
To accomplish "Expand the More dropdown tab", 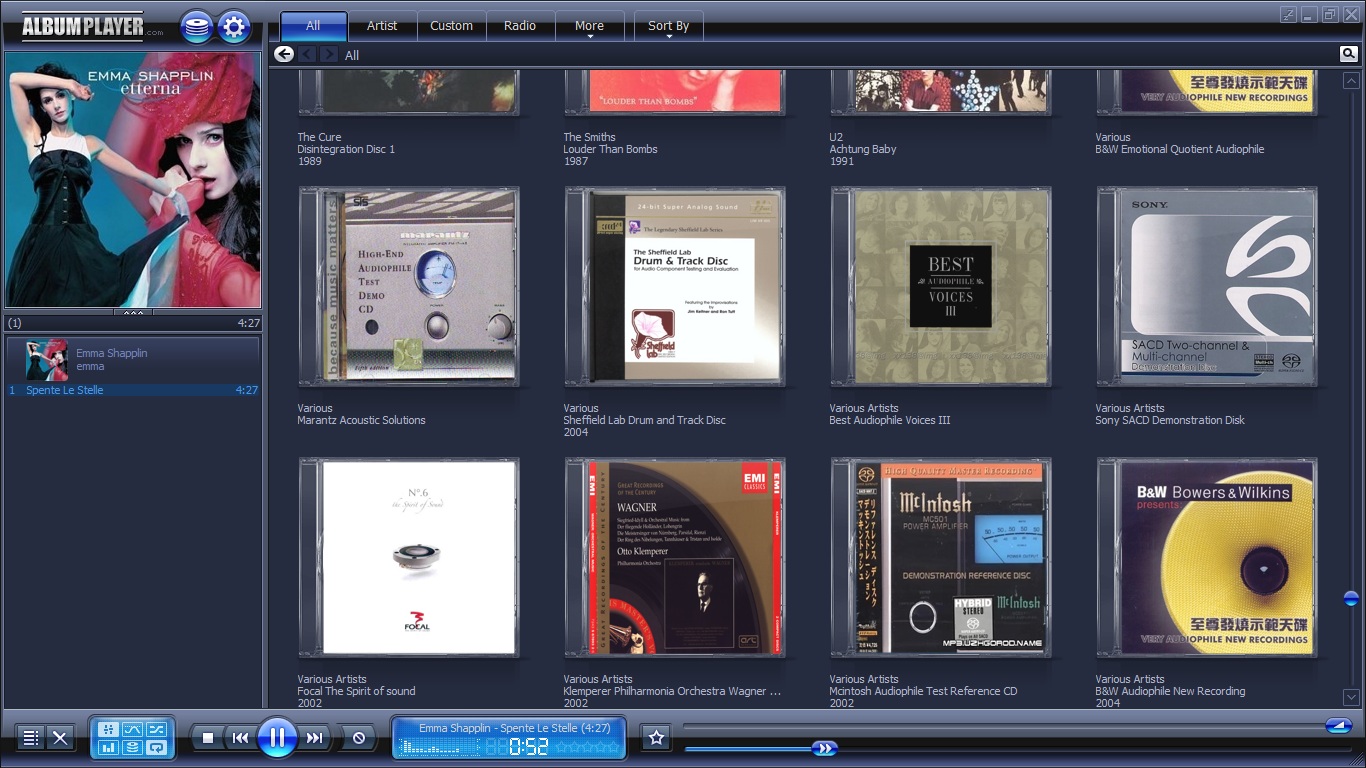I will tap(589, 27).
